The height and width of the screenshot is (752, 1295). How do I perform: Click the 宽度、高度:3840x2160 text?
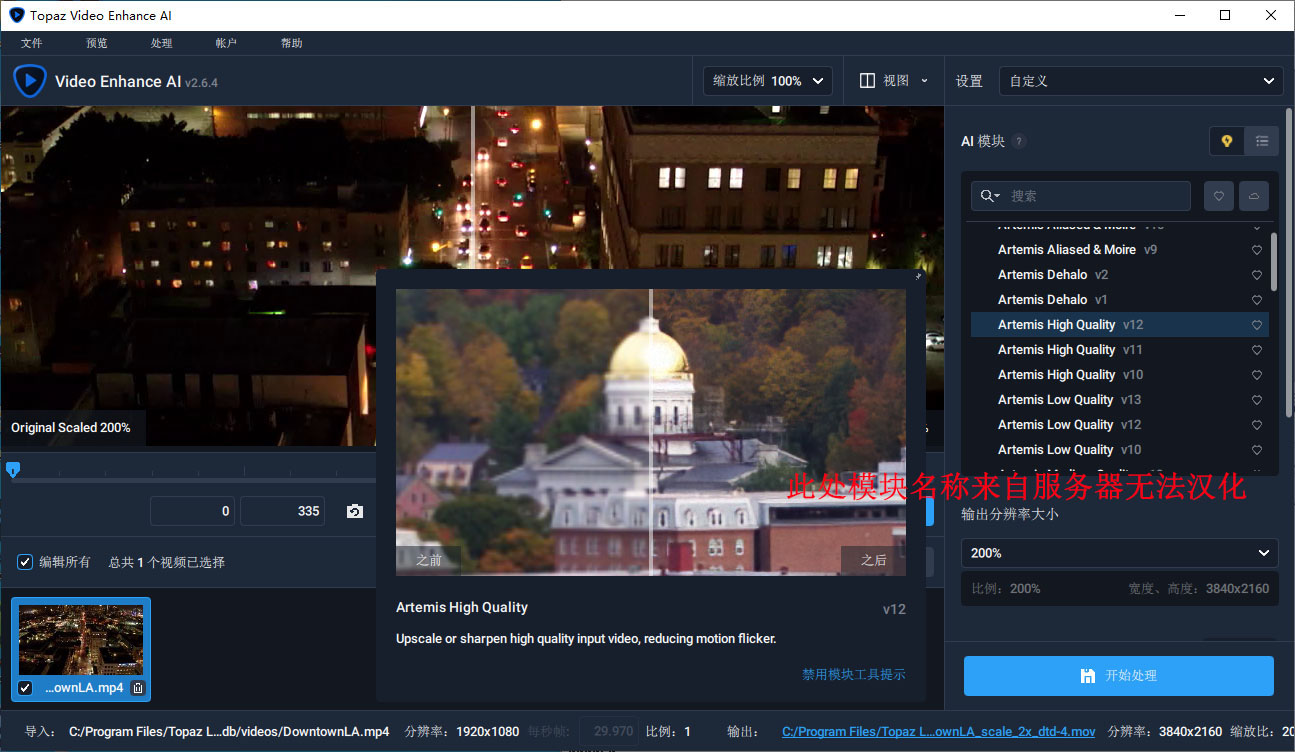1199,589
